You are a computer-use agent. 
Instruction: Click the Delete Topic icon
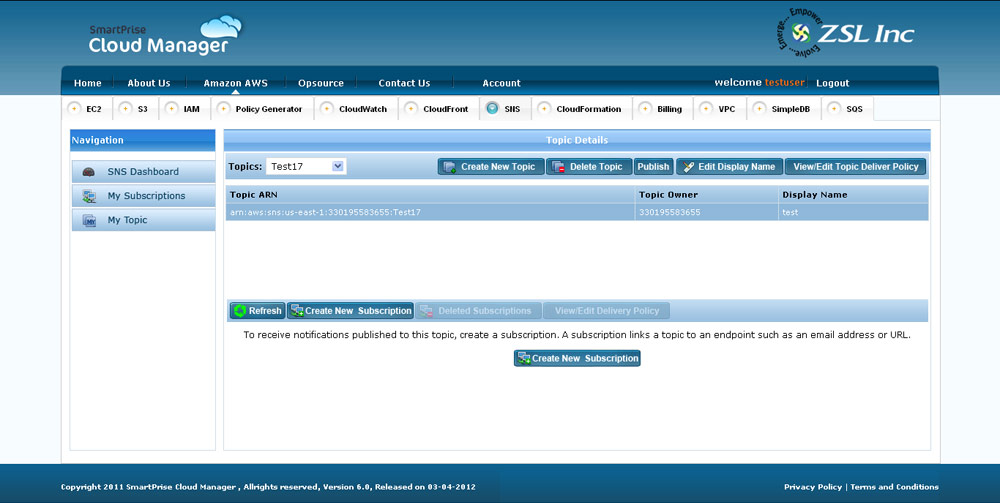(x=559, y=167)
